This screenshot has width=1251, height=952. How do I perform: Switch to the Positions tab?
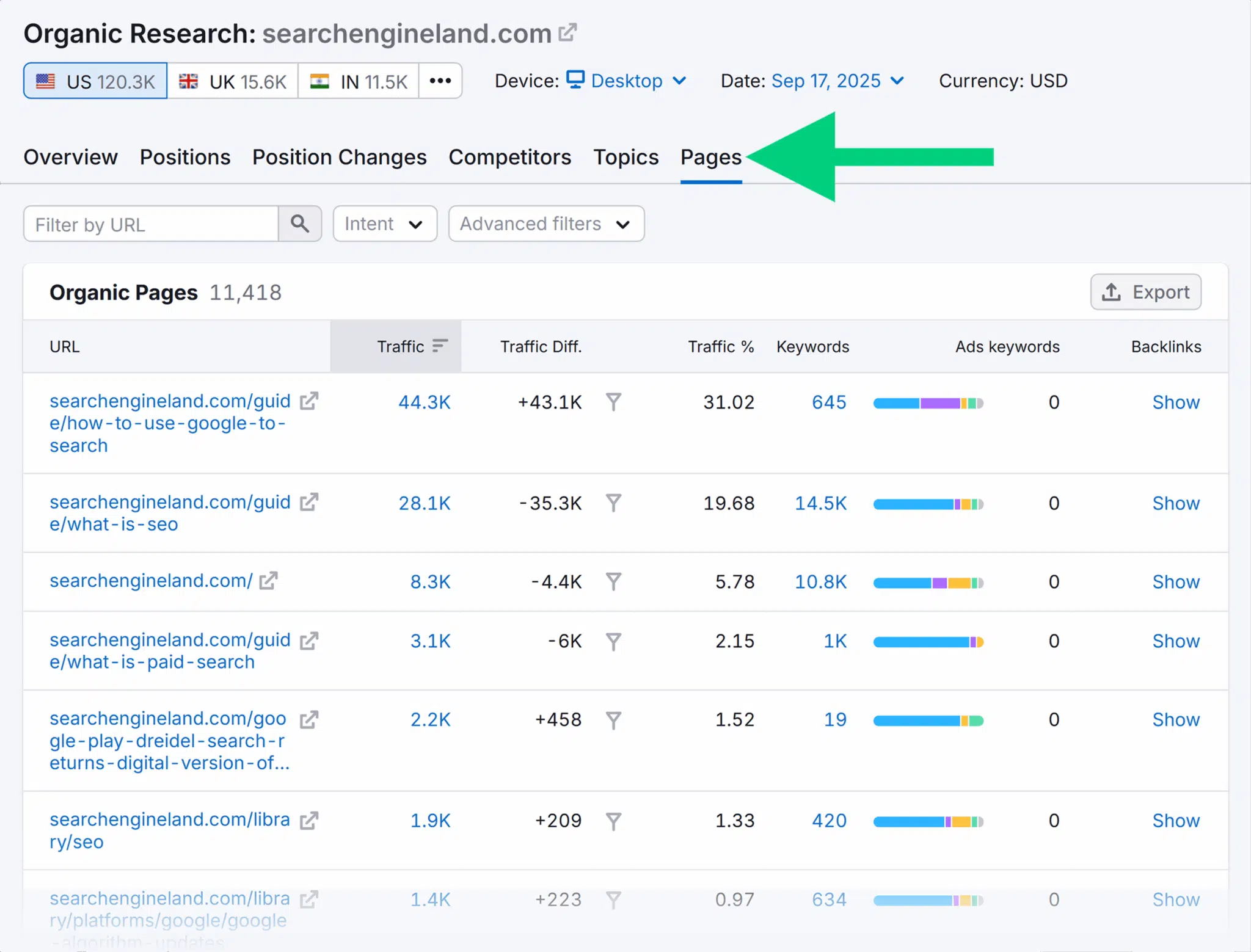coord(185,157)
